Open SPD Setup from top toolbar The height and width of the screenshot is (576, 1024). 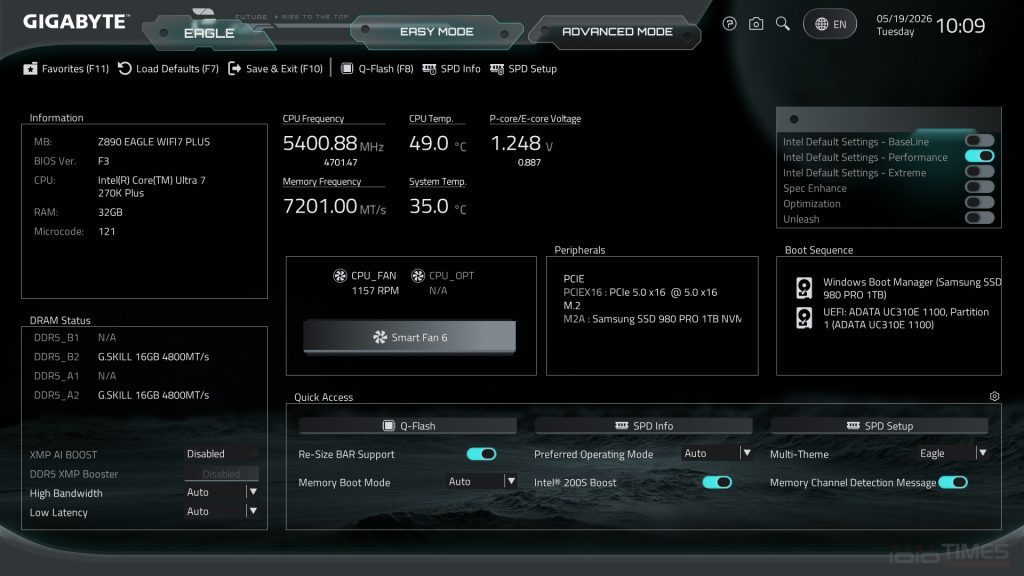coord(523,69)
